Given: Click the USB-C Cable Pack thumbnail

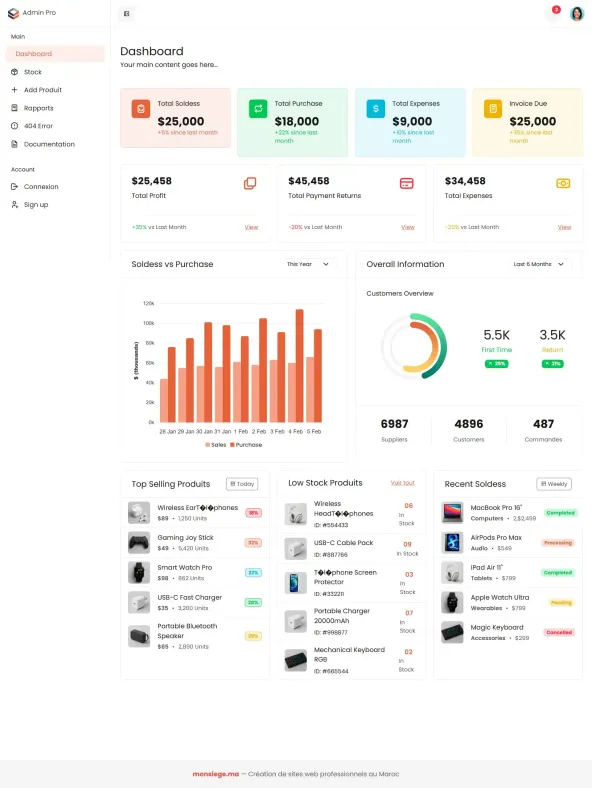Looking at the screenshot, I should click(x=295, y=549).
